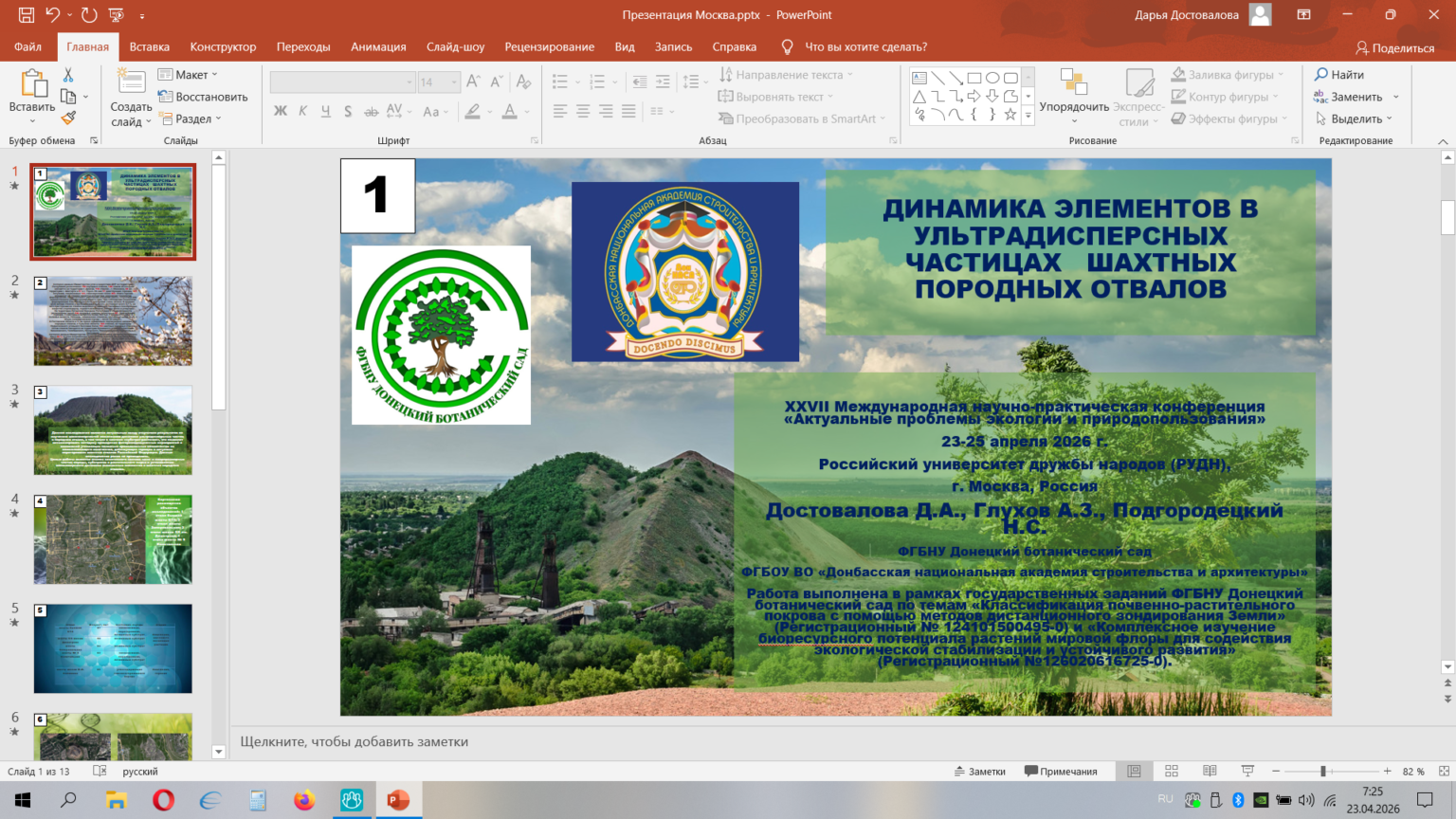Open the Insert (Вставка) tab
The width and height of the screenshot is (1456, 819).
149,46
